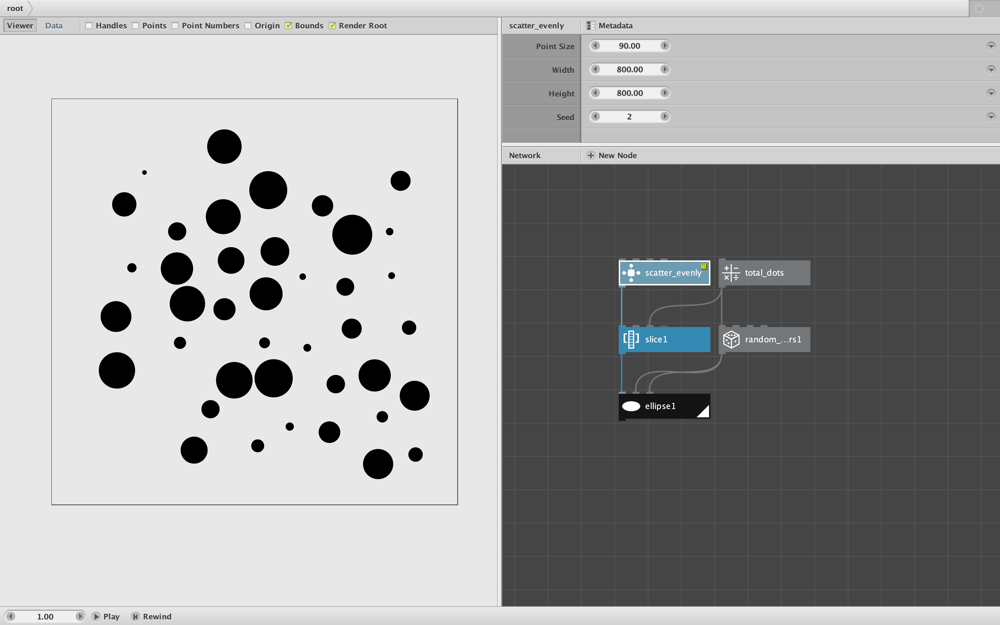Enable the Origin checkbox
Viewport: 1000px width, 625px height.
click(248, 26)
